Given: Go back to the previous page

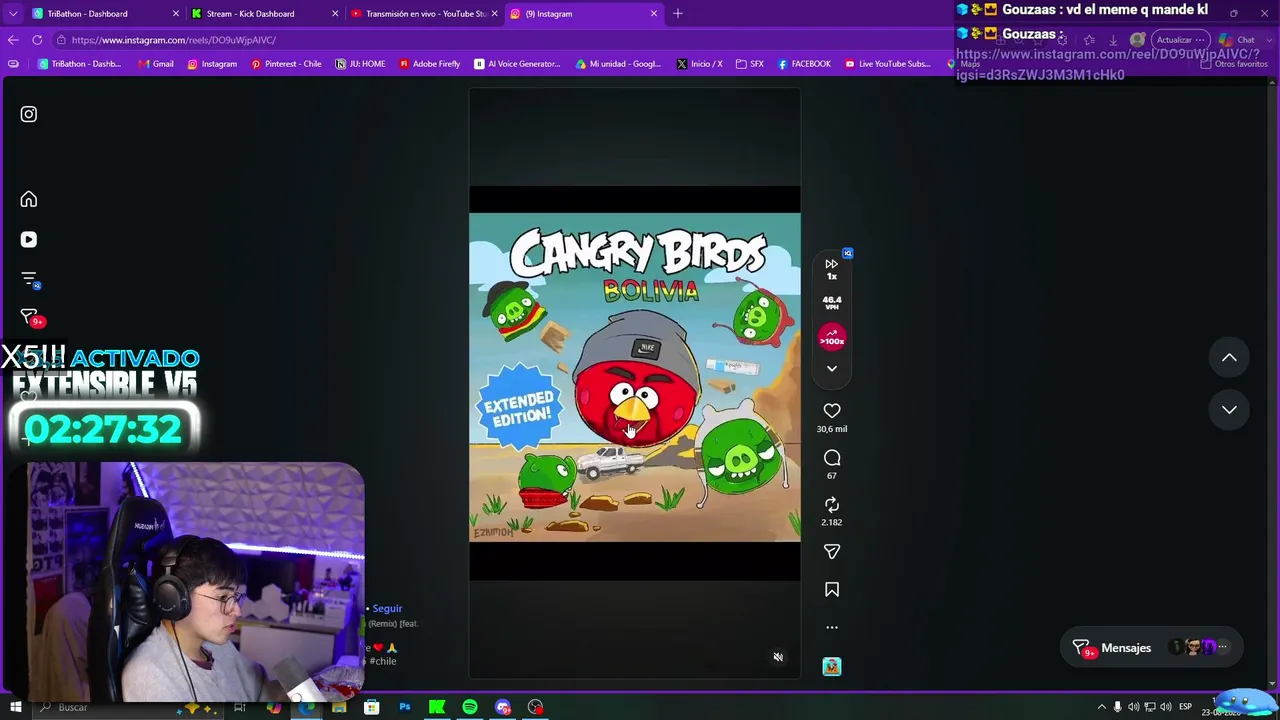Looking at the screenshot, I should point(13,40).
